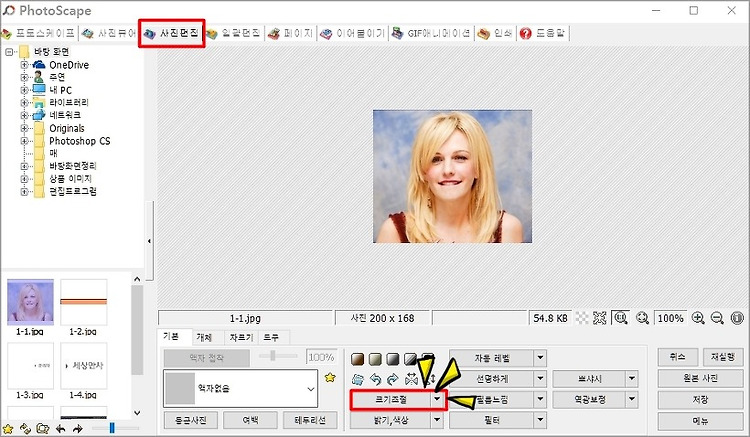Click the magnifier icon left of 100%

[x=642, y=318]
